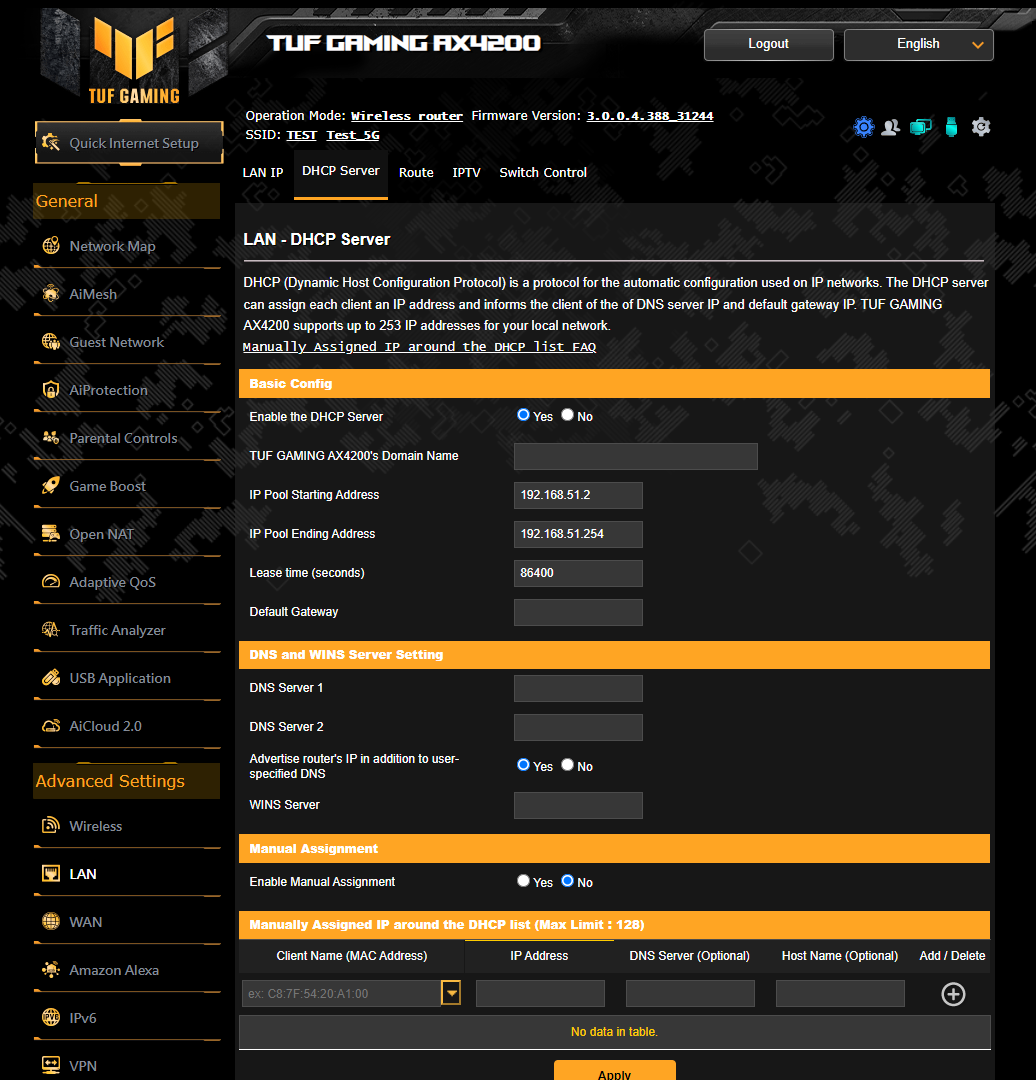Focus the DNS Server 1 field
The height and width of the screenshot is (1080, 1036).
(x=578, y=688)
